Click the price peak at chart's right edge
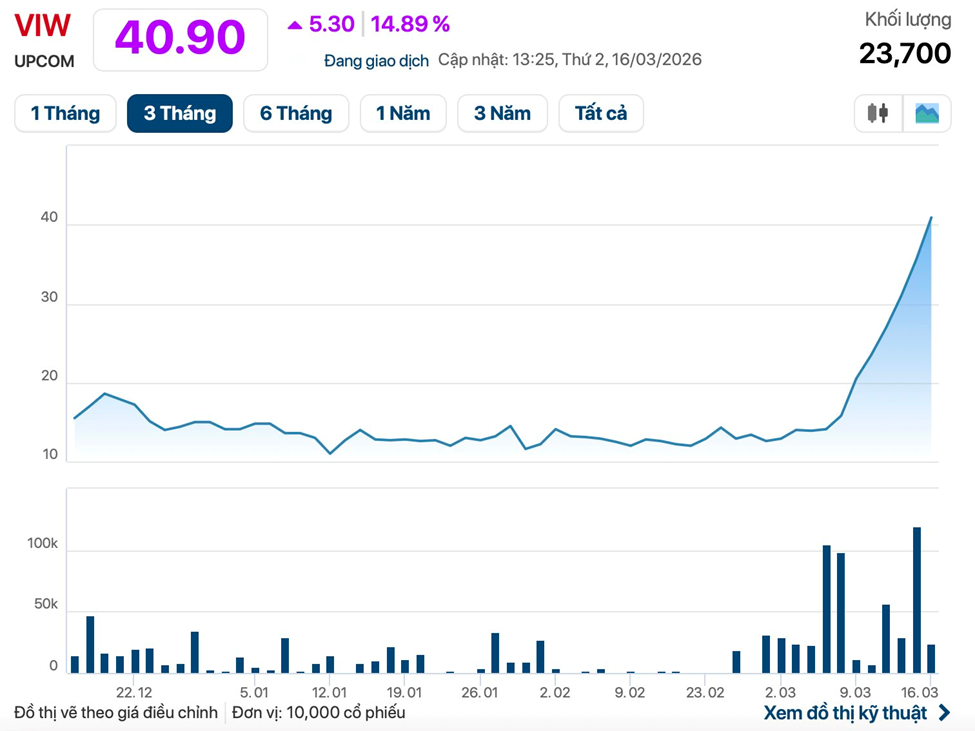 (x=930, y=217)
